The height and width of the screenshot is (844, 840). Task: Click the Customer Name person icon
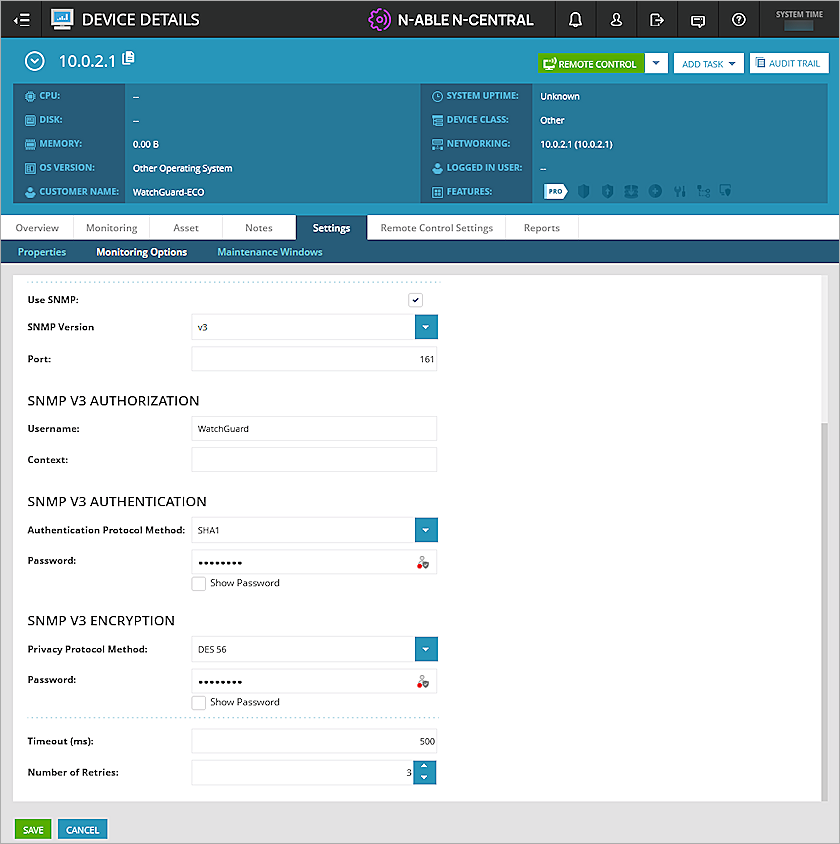tap(30, 192)
